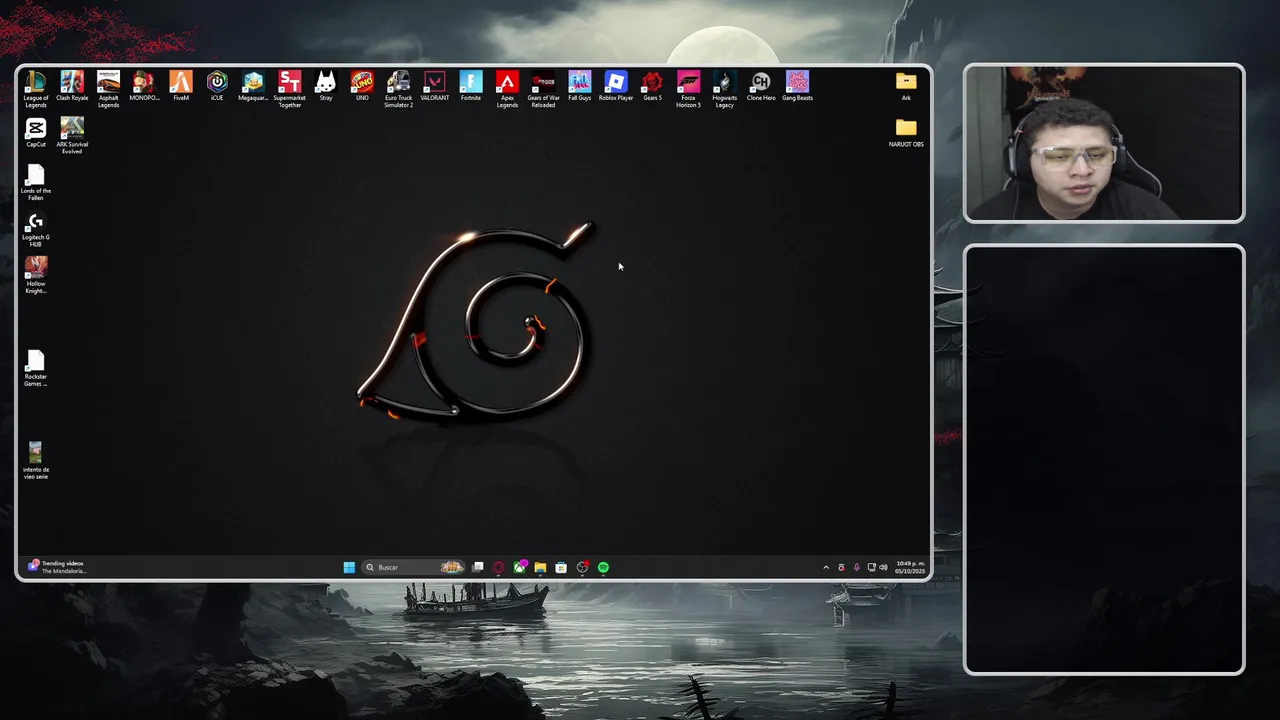Click the Buscar taskbar search box
The height and width of the screenshot is (720, 1280).
[x=414, y=567]
